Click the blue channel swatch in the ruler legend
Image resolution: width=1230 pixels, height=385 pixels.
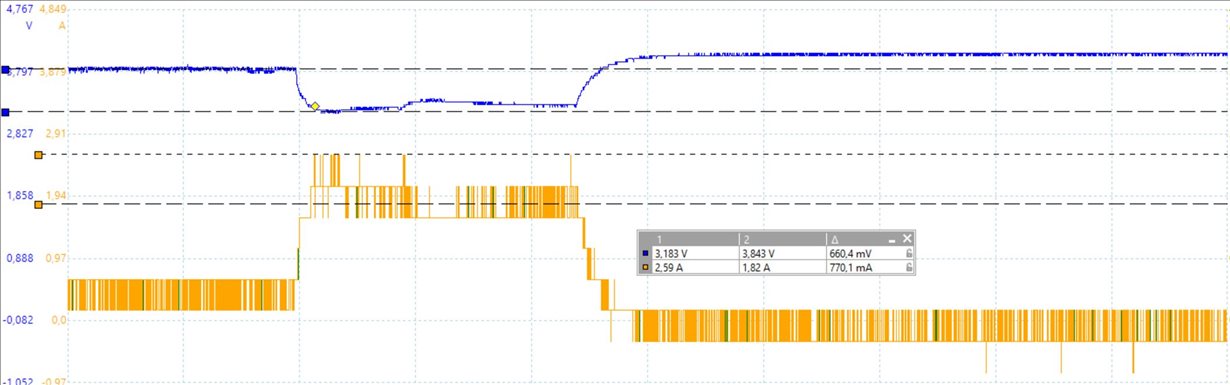coord(644,254)
